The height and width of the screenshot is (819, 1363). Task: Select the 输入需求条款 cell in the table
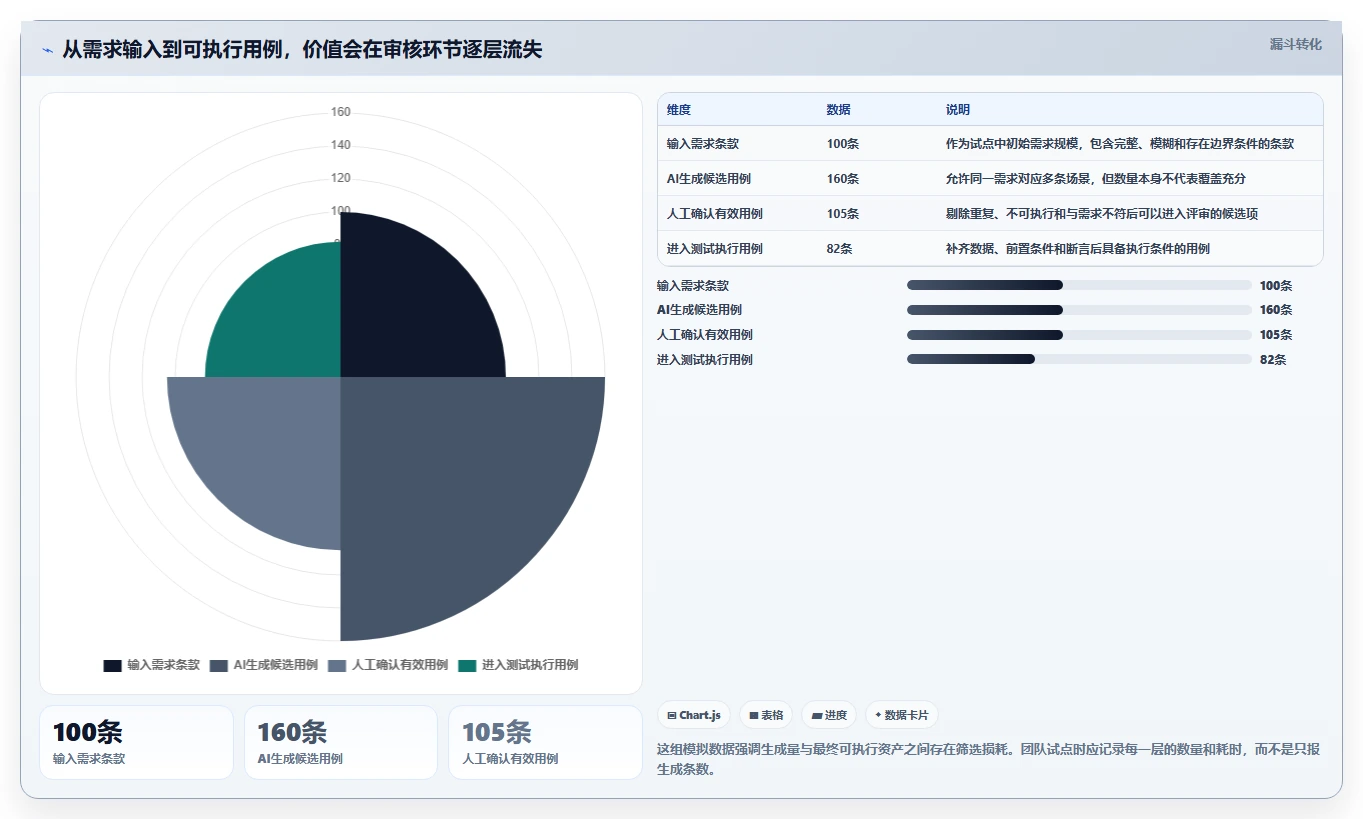(703, 143)
